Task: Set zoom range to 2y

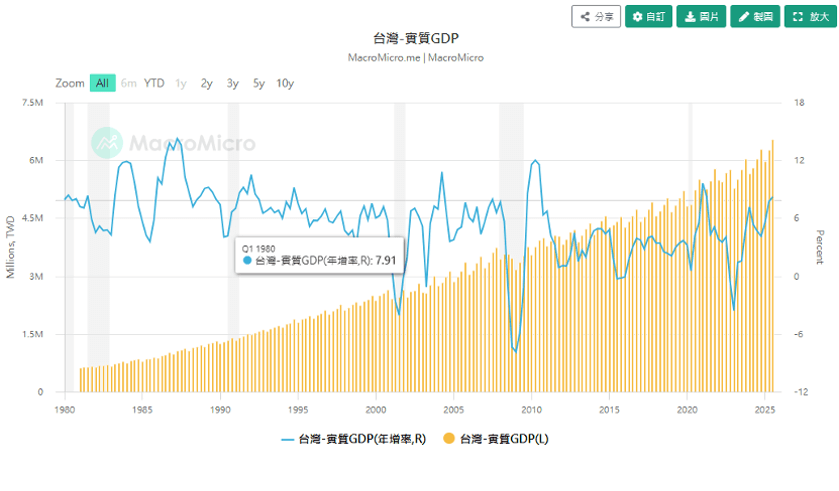Action: pos(206,83)
